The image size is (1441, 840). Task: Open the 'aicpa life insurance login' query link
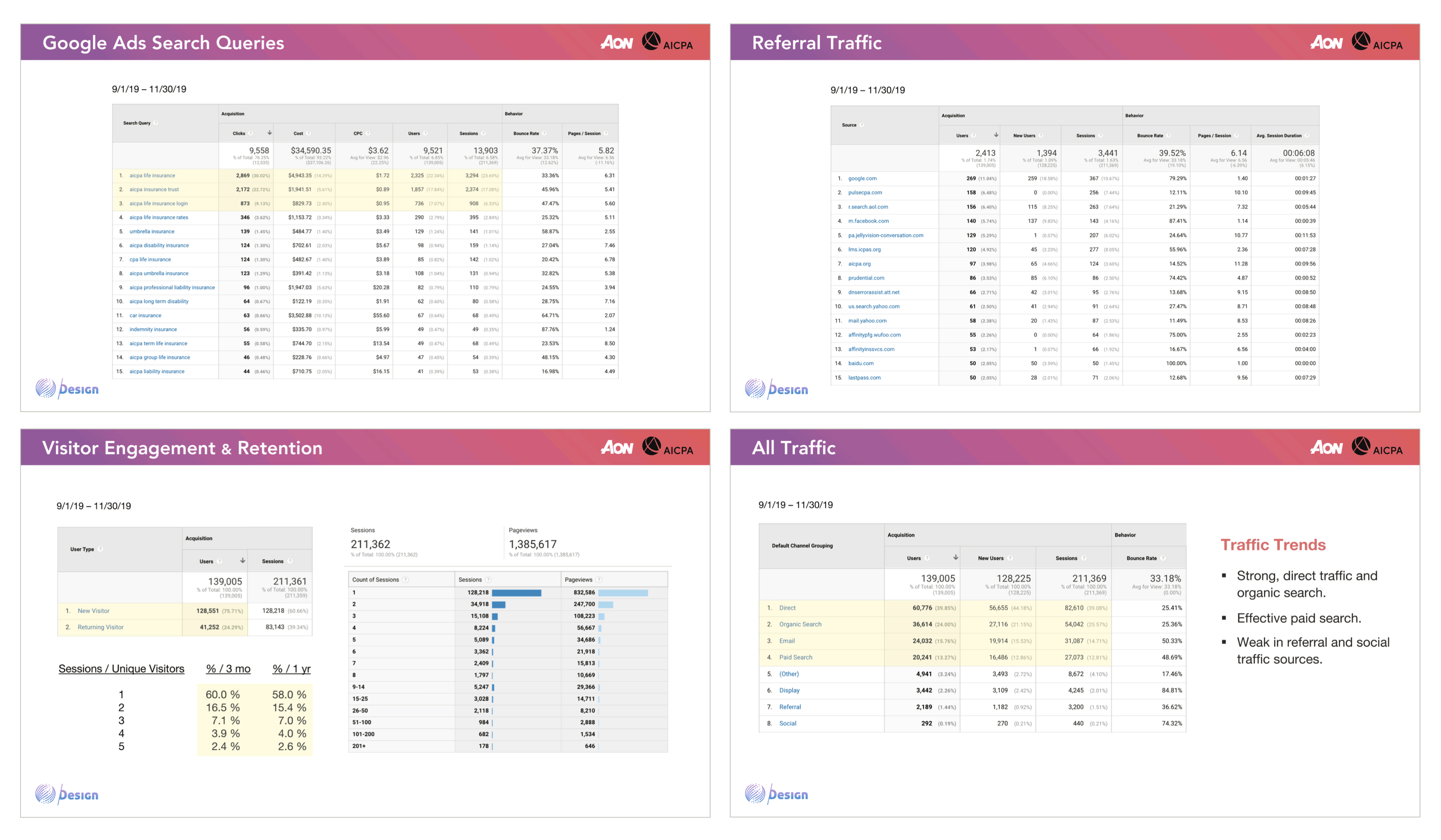click(x=158, y=204)
